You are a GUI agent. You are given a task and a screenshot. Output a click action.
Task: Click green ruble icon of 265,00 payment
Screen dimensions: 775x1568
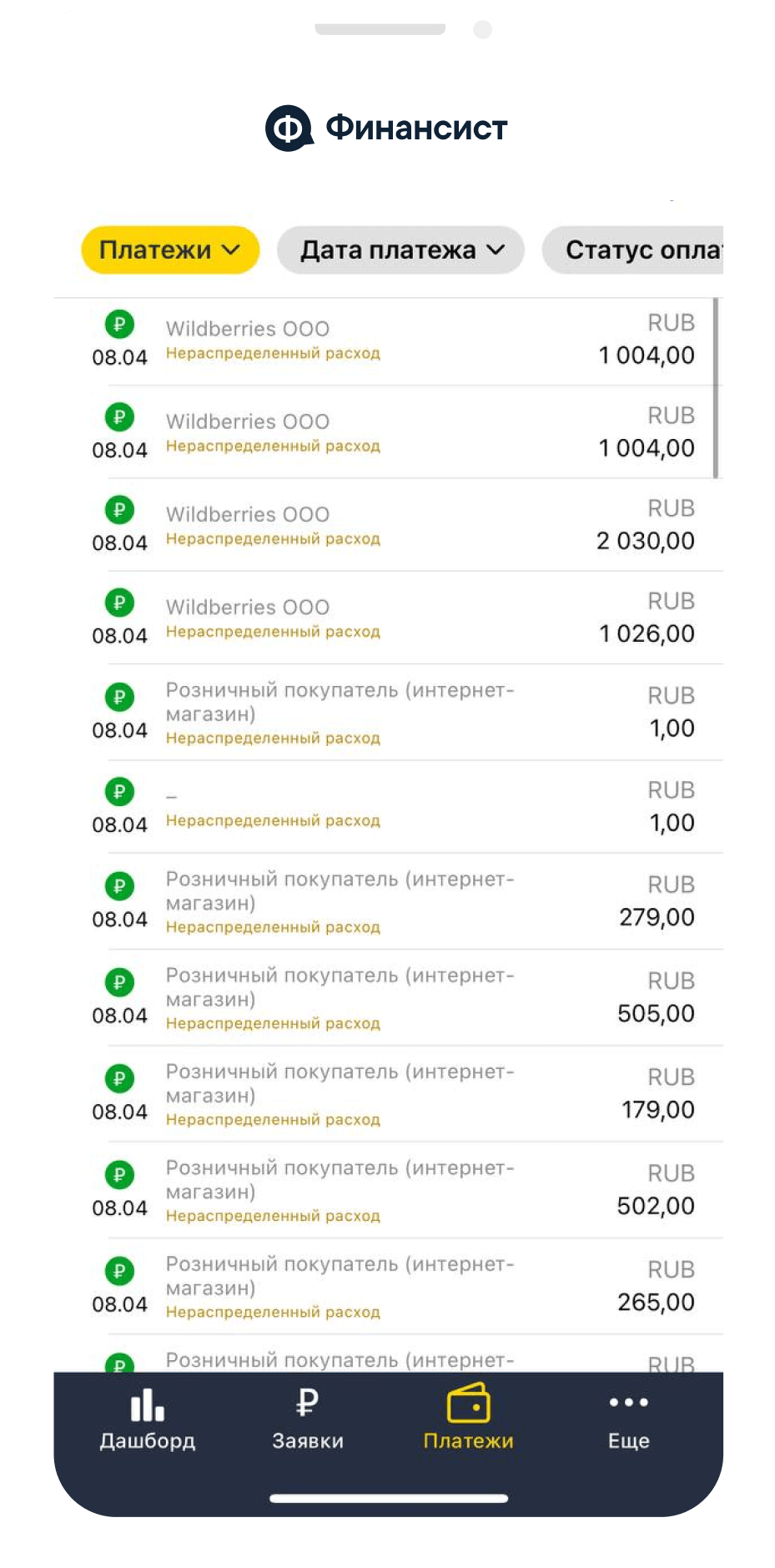pos(119,1271)
